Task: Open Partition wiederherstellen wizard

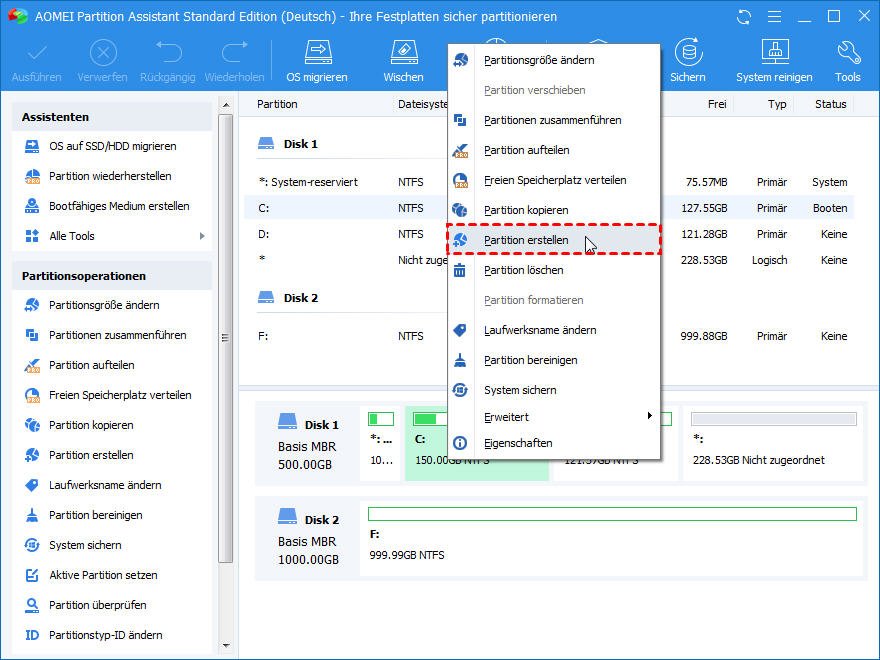Action: [110, 176]
